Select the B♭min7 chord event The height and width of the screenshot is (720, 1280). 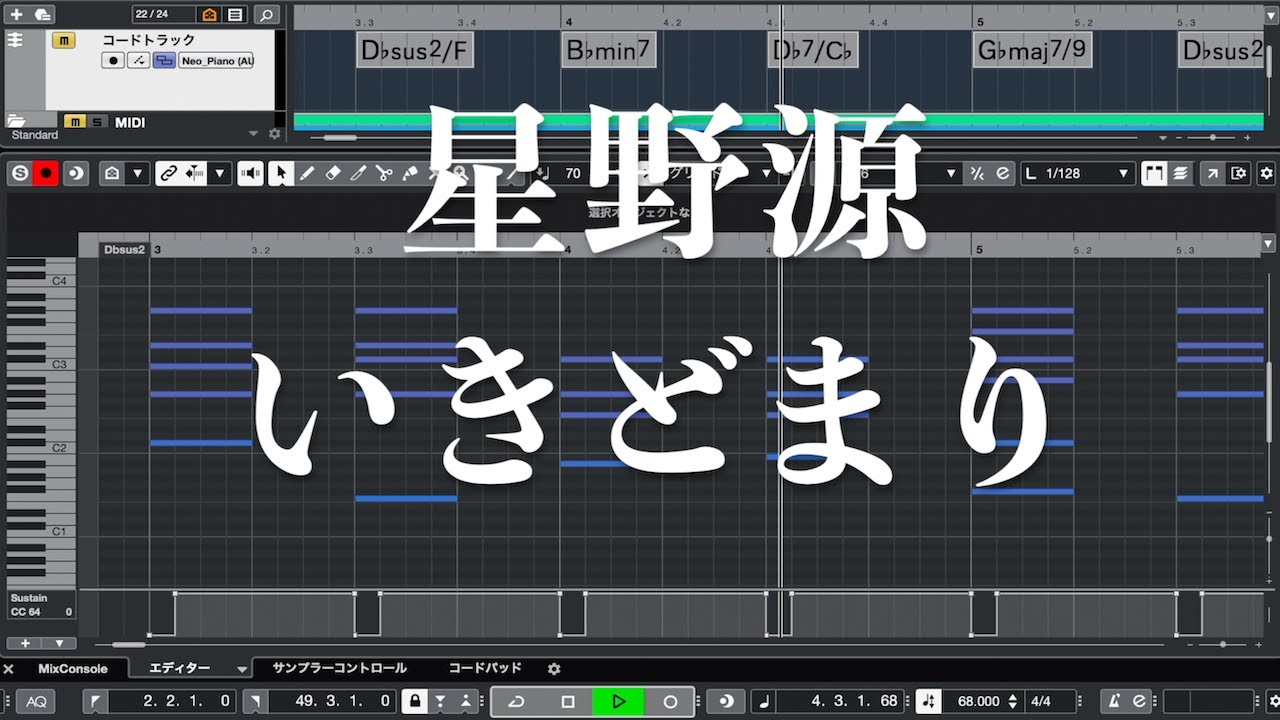point(608,50)
